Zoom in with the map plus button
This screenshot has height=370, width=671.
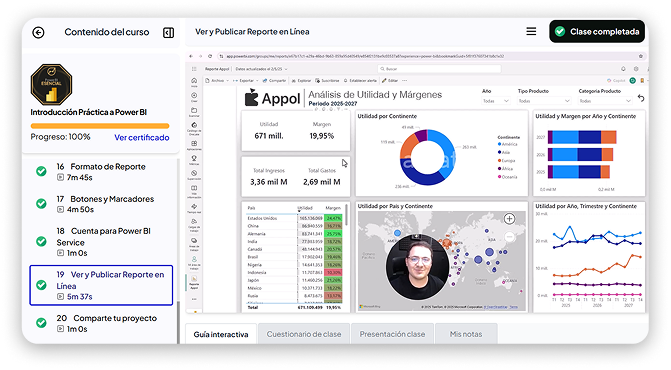(x=509, y=219)
